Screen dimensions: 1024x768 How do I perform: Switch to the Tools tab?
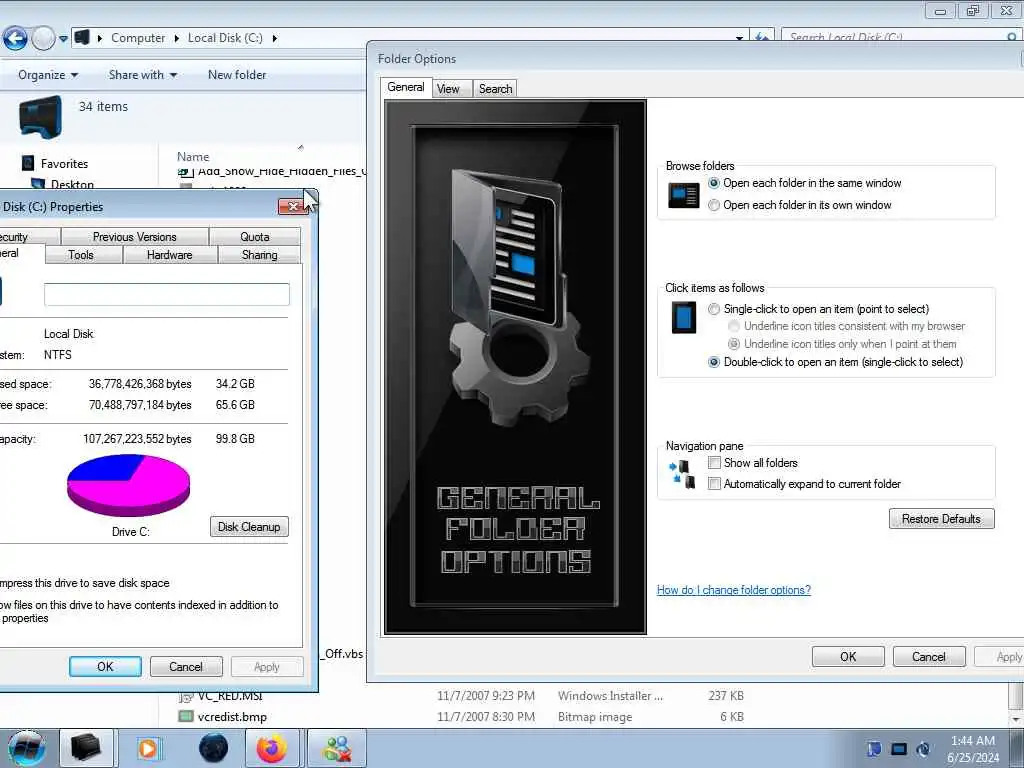[x=81, y=255]
